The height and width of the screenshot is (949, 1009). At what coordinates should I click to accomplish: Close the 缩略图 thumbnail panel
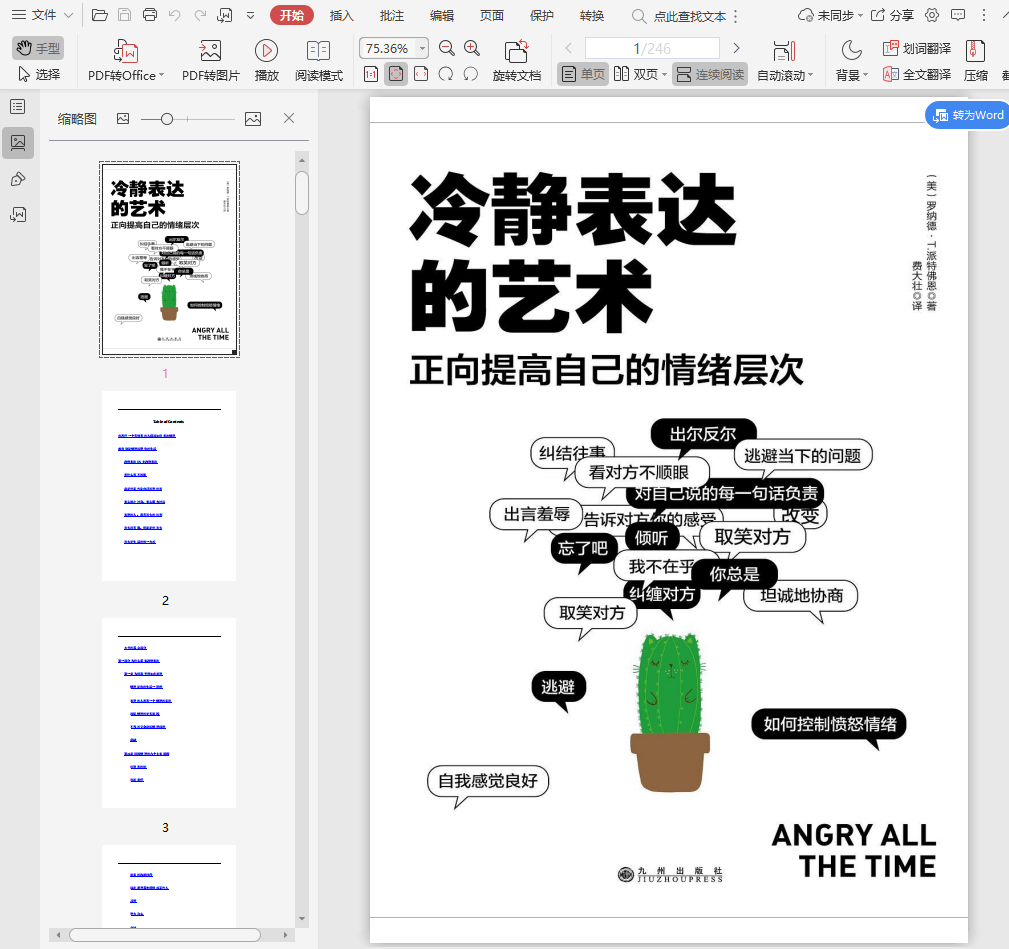(289, 118)
